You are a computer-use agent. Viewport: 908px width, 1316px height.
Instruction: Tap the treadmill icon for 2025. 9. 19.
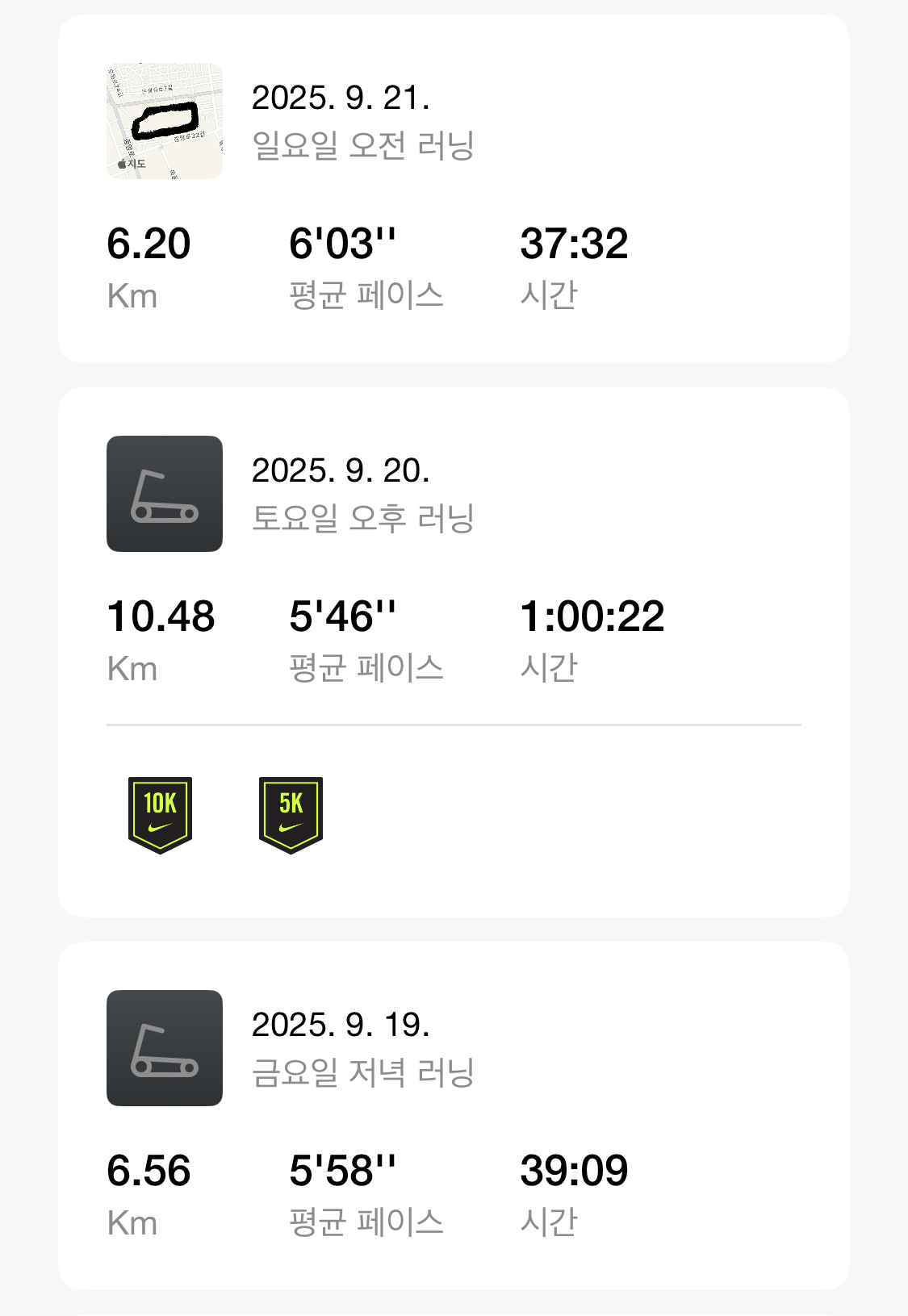pos(165,1048)
